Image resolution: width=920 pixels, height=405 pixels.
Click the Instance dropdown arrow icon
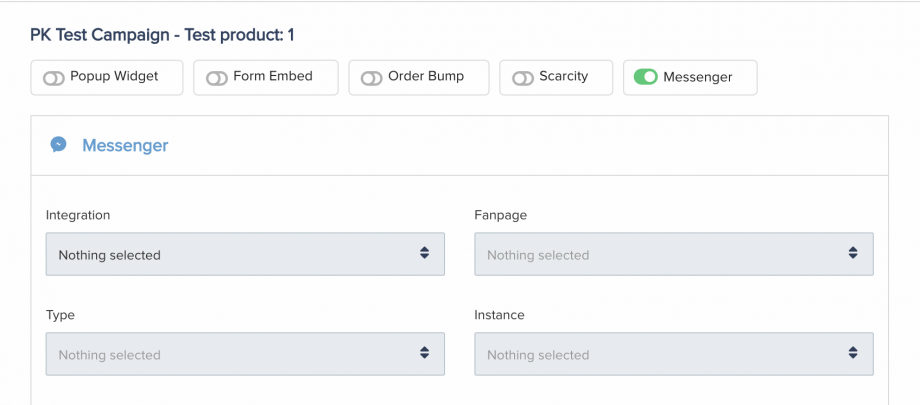(853, 354)
